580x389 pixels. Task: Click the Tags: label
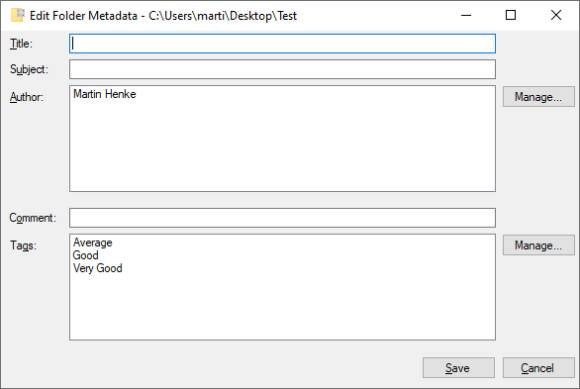[x=23, y=245]
